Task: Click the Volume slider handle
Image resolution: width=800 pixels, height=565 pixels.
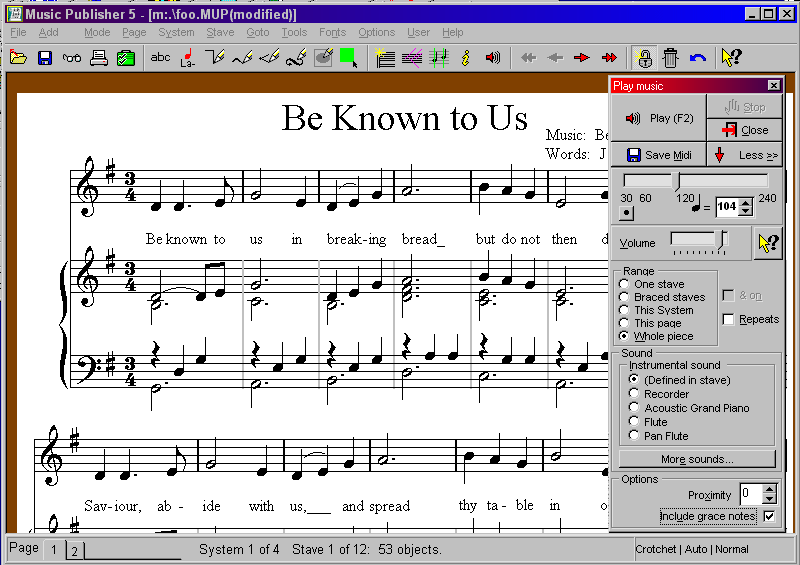Action: tap(722, 240)
